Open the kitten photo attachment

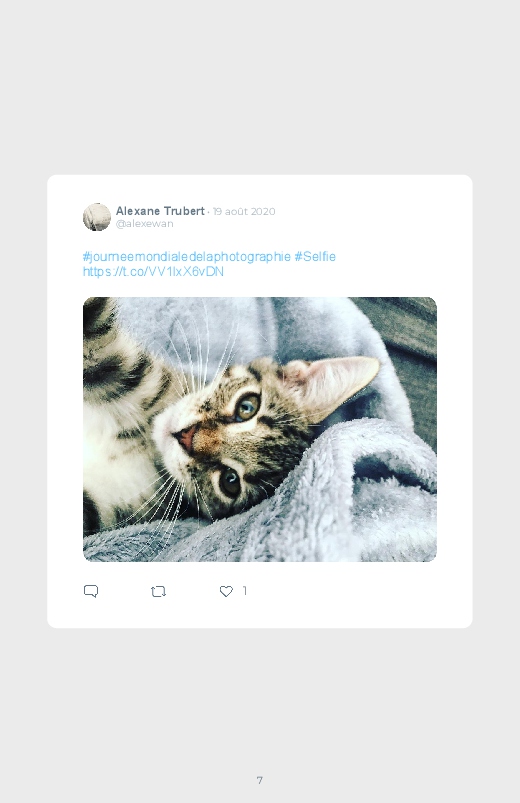click(x=260, y=429)
